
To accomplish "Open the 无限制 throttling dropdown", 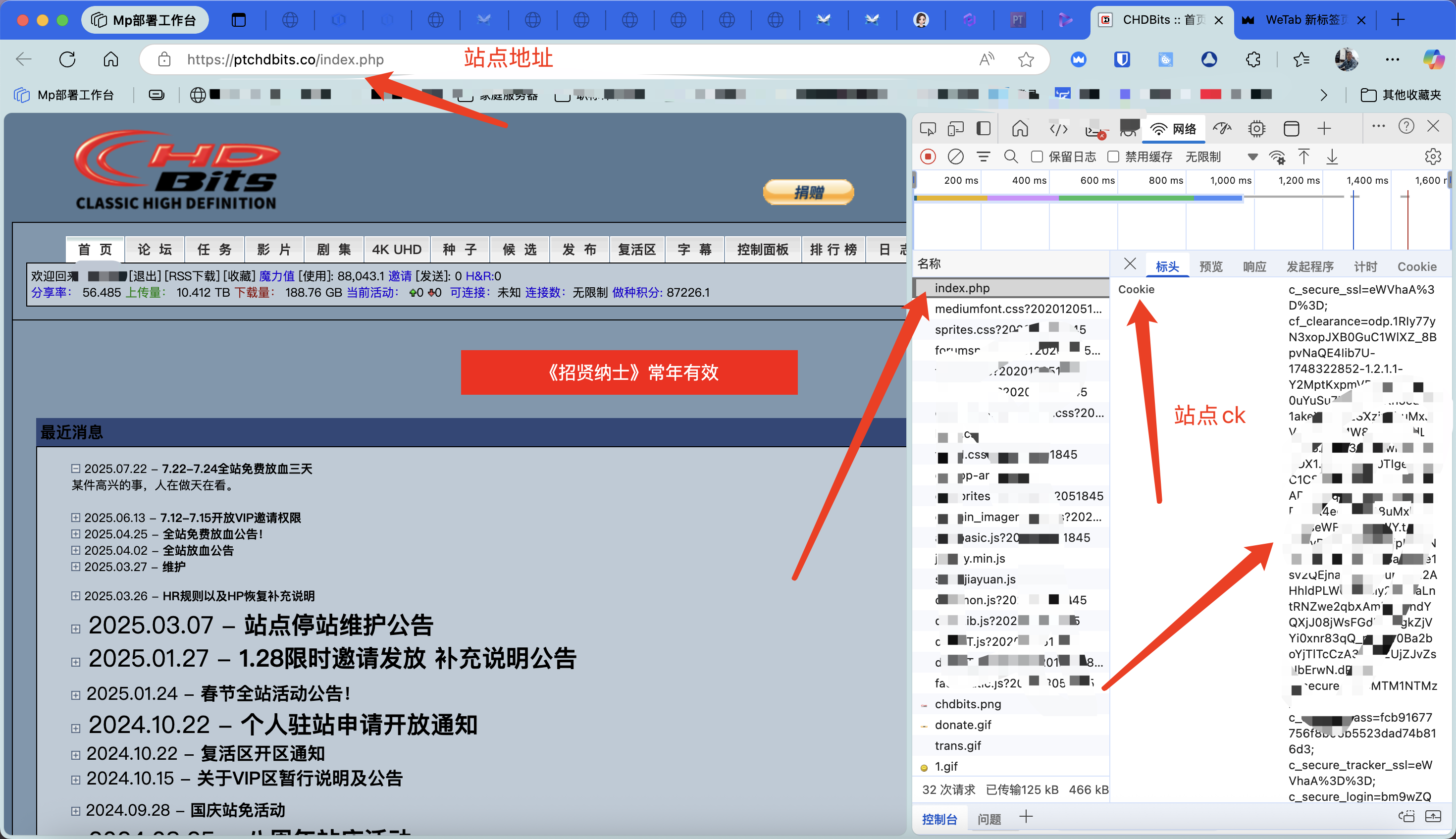I will click(x=1221, y=157).
